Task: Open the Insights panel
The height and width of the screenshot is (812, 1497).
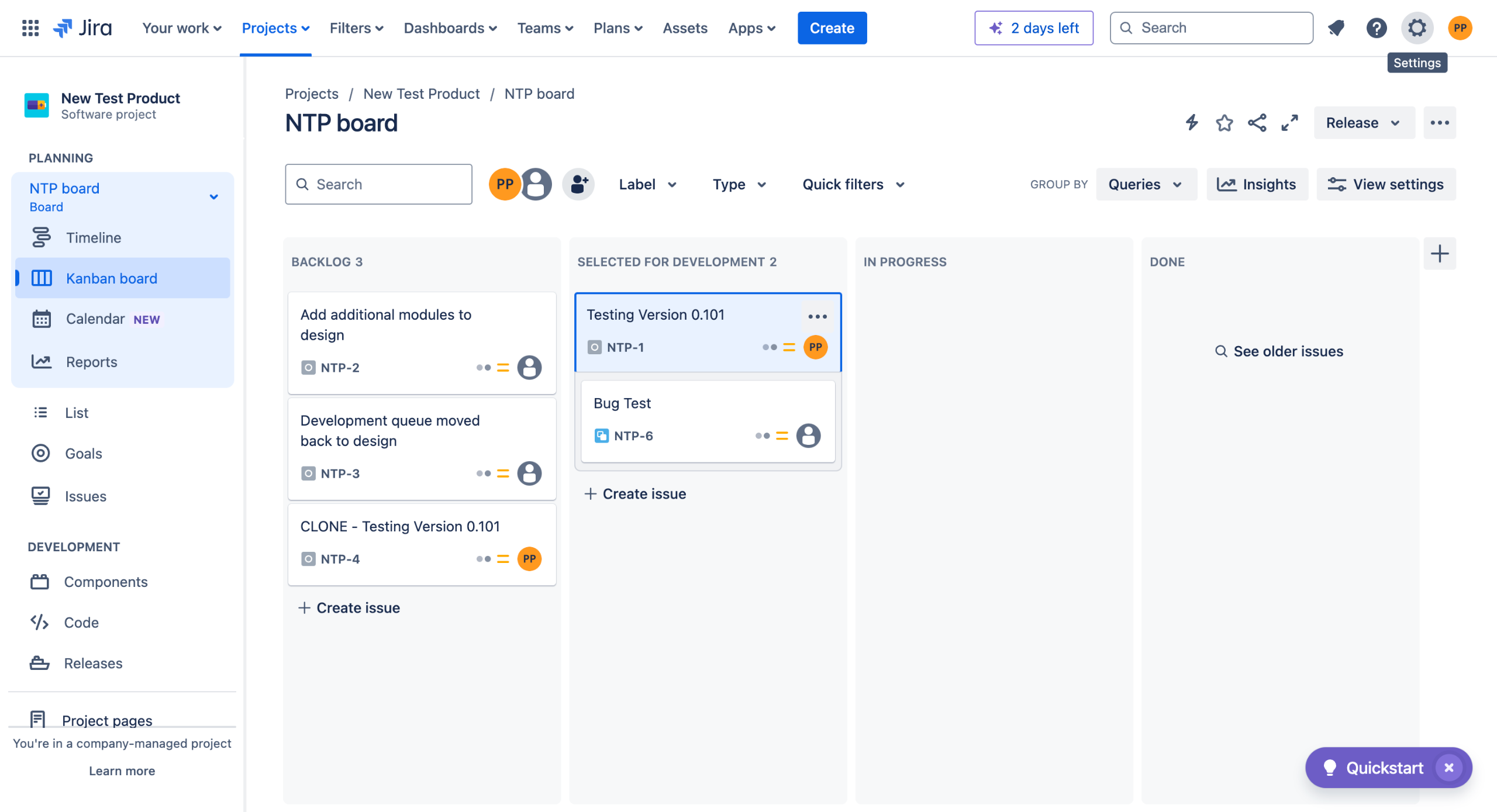Action: (x=1257, y=184)
